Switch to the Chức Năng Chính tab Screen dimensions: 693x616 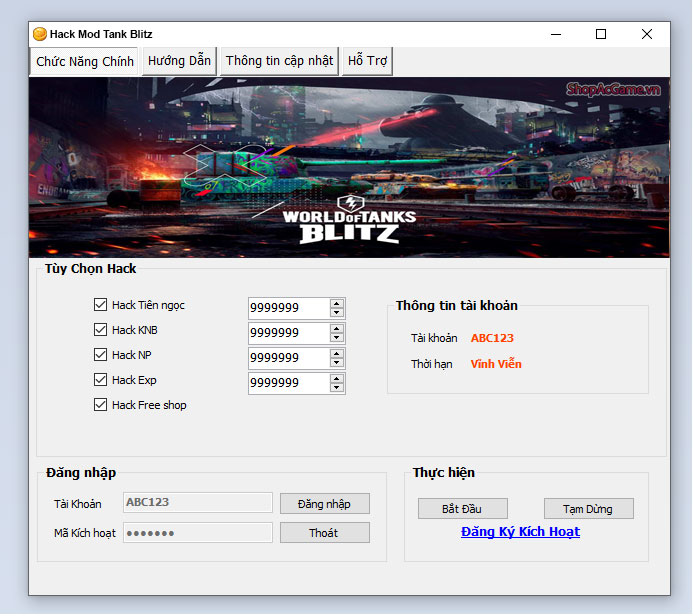pyautogui.click(x=85, y=61)
